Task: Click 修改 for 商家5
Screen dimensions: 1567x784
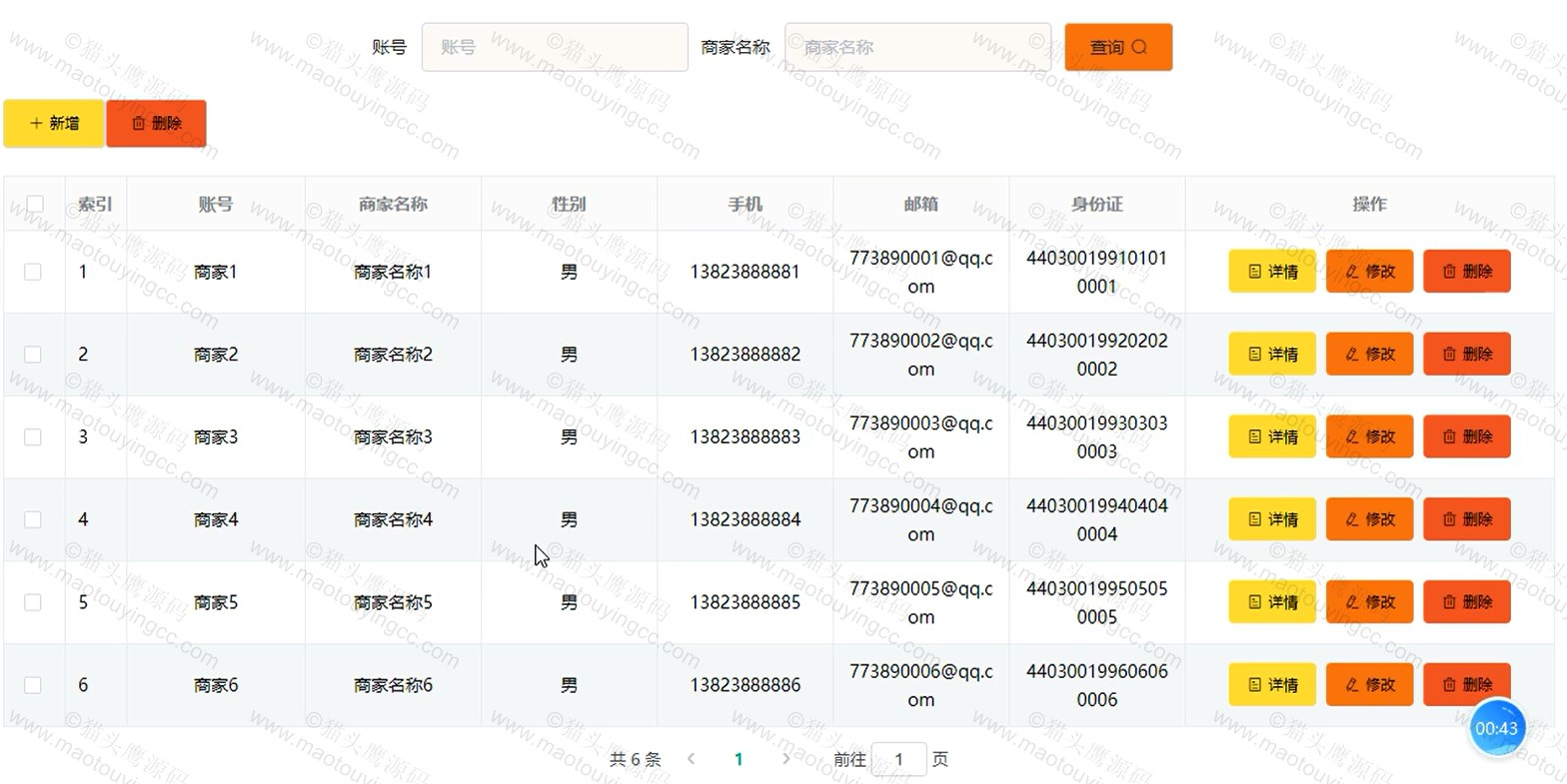Action: pos(1369,602)
